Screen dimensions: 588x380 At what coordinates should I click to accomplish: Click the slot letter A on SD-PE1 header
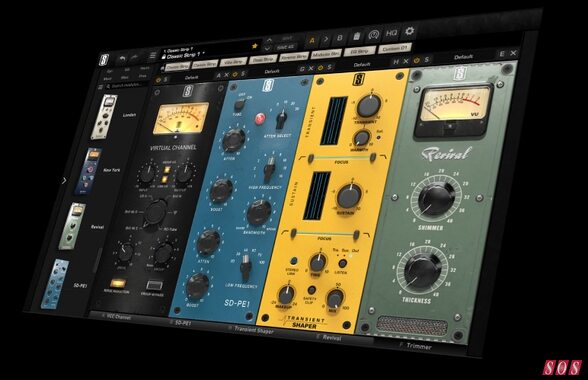click(218, 75)
